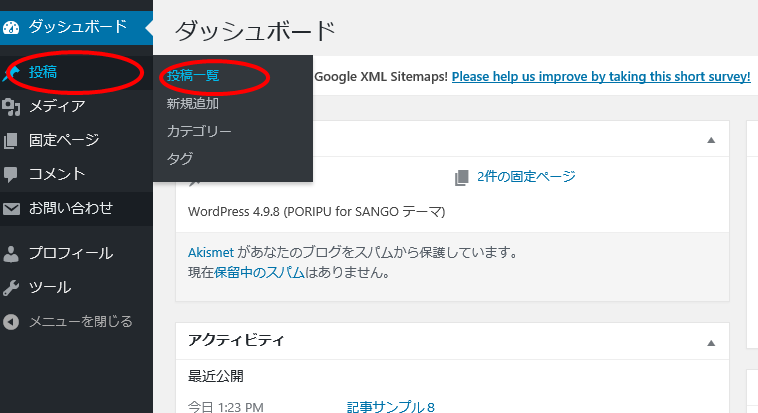The image size is (758, 413).
Task: Open the プロフィール sidebar menu
Action: (76, 253)
